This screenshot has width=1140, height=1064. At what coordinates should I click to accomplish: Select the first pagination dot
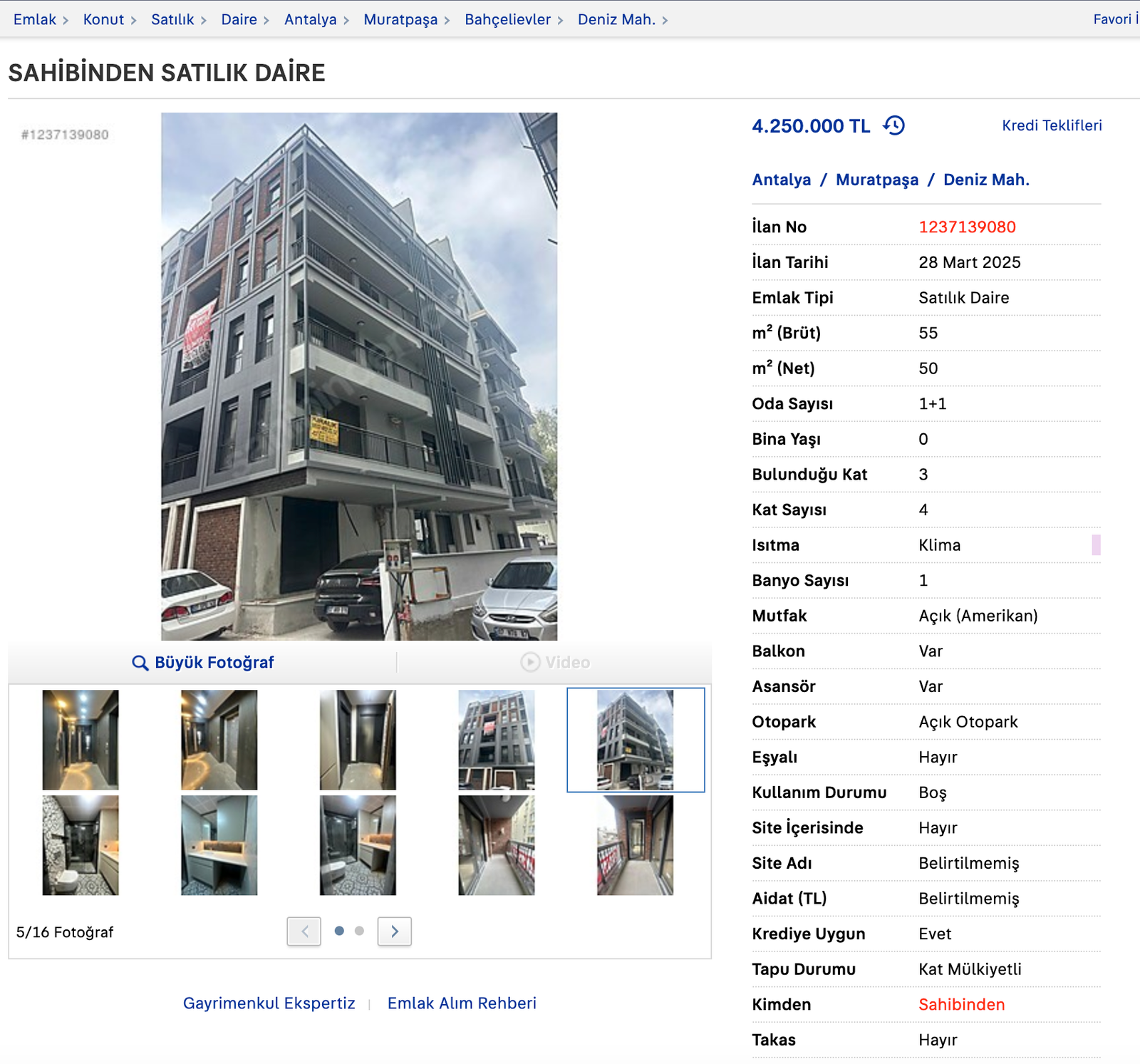[x=339, y=931]
